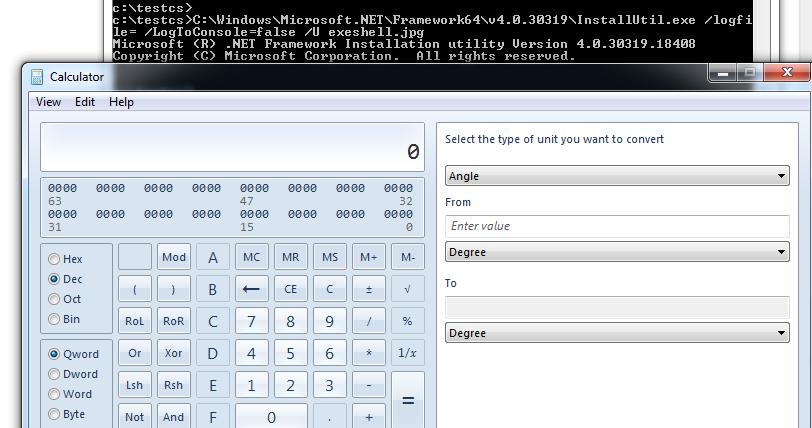Click the divide button
812x428 pixels.
coord(369,321)
